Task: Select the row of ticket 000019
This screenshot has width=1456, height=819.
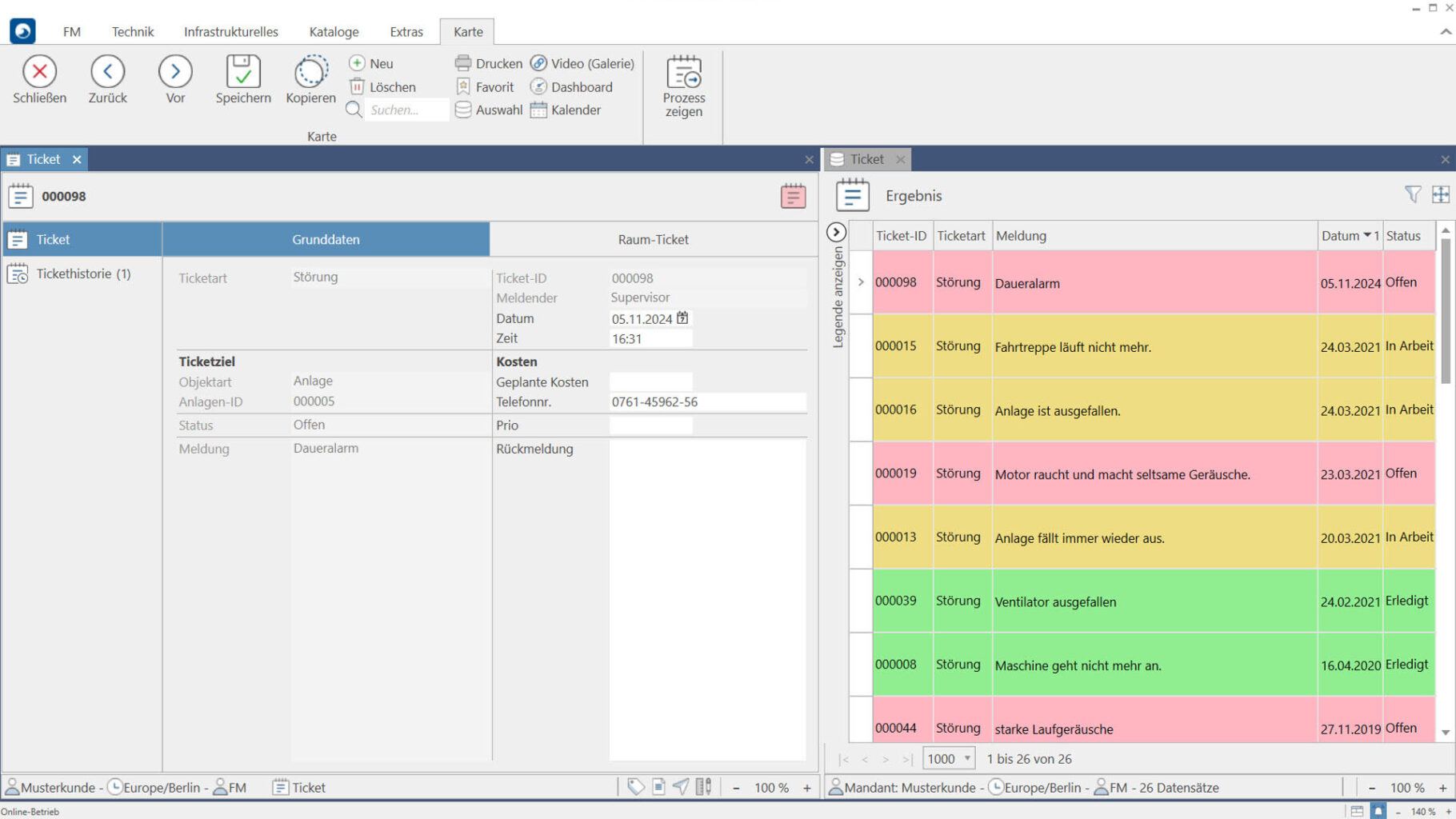Action: [x=1122, y=474]
